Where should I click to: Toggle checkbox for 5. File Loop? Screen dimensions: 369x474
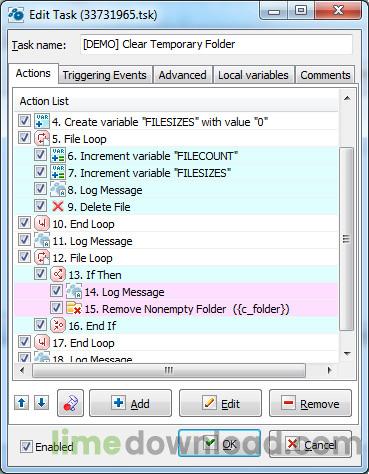point(24,138)
